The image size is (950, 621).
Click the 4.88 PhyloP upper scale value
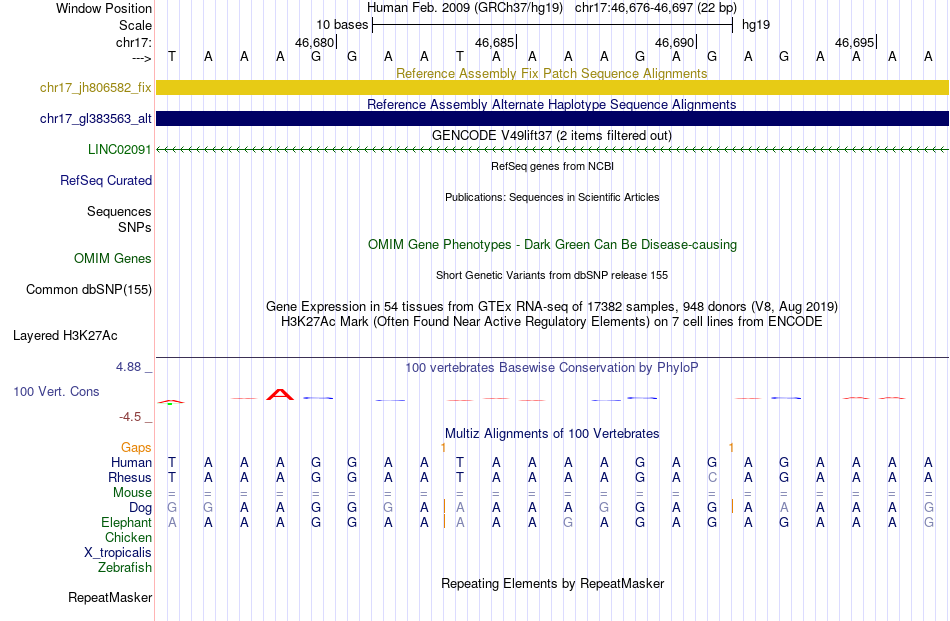coord(128,367)
